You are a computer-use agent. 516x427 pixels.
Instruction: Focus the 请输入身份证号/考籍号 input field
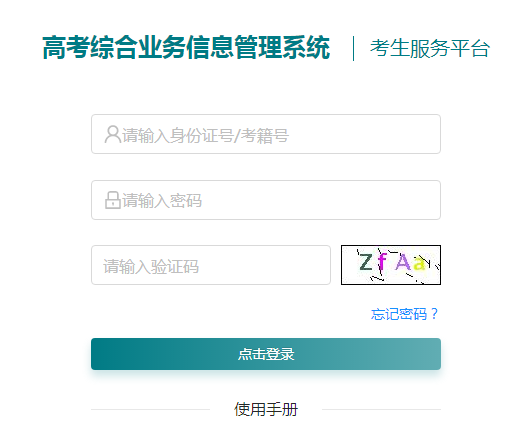click(266, 134)
